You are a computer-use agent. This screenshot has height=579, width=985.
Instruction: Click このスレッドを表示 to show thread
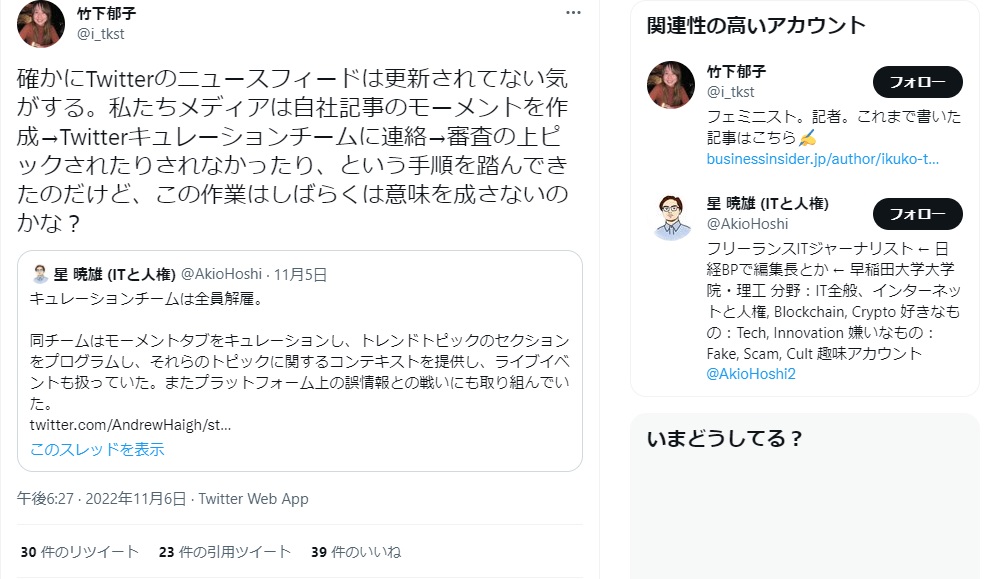pos(97,450)
